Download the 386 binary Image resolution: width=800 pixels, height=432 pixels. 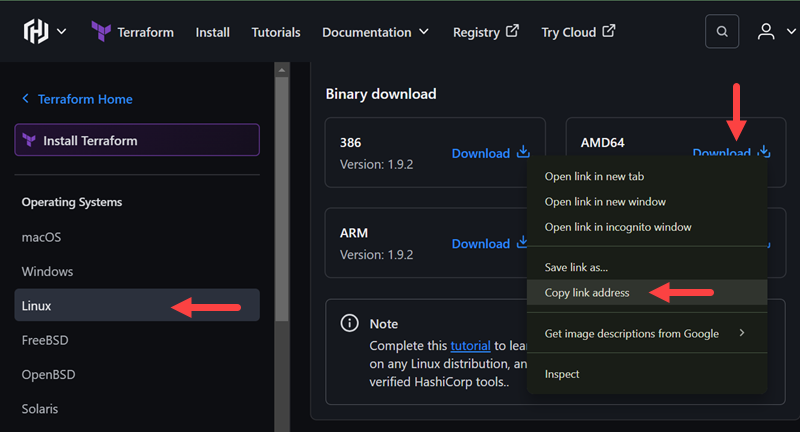click(x=481, y=153)
